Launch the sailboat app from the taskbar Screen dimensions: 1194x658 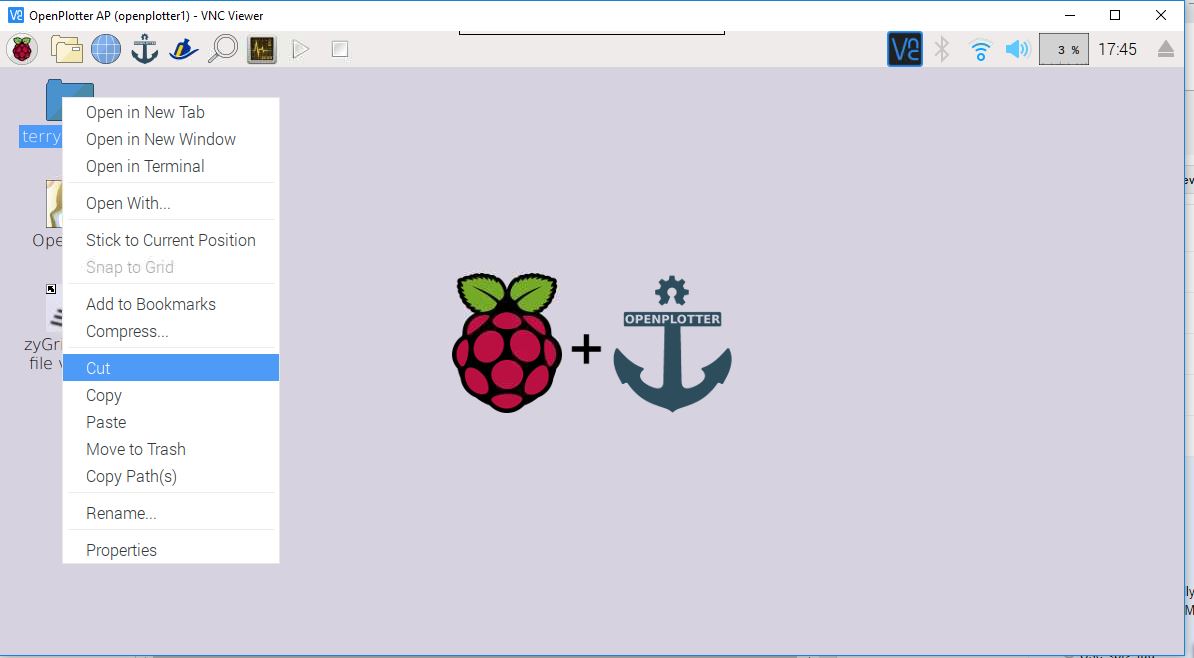183,48
